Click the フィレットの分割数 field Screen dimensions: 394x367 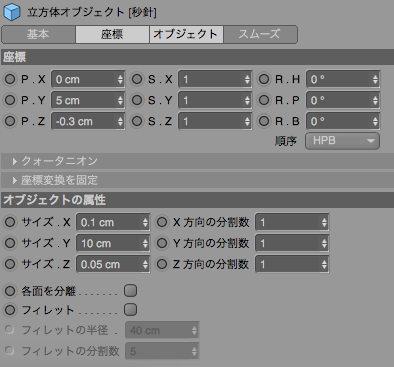coord(162,351)
